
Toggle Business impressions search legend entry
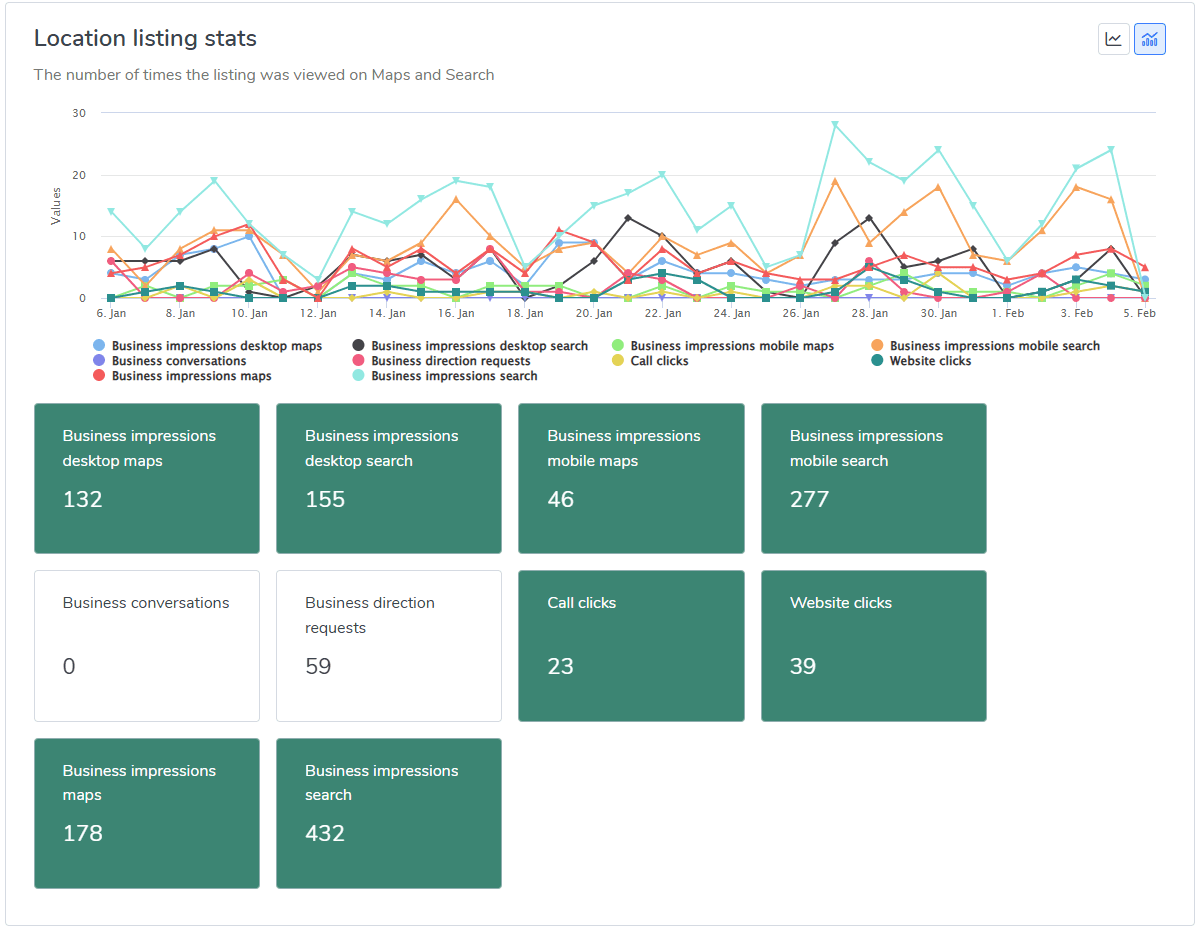(x=444, y=375)
